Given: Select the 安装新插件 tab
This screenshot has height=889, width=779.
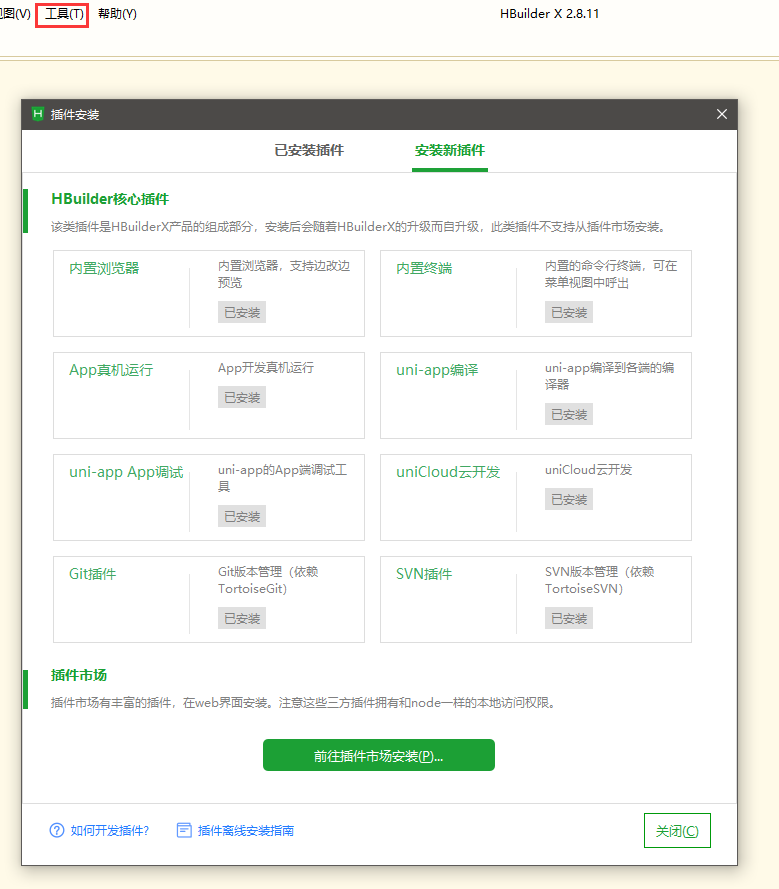Looking at the screenshot, I should (450, 150).
